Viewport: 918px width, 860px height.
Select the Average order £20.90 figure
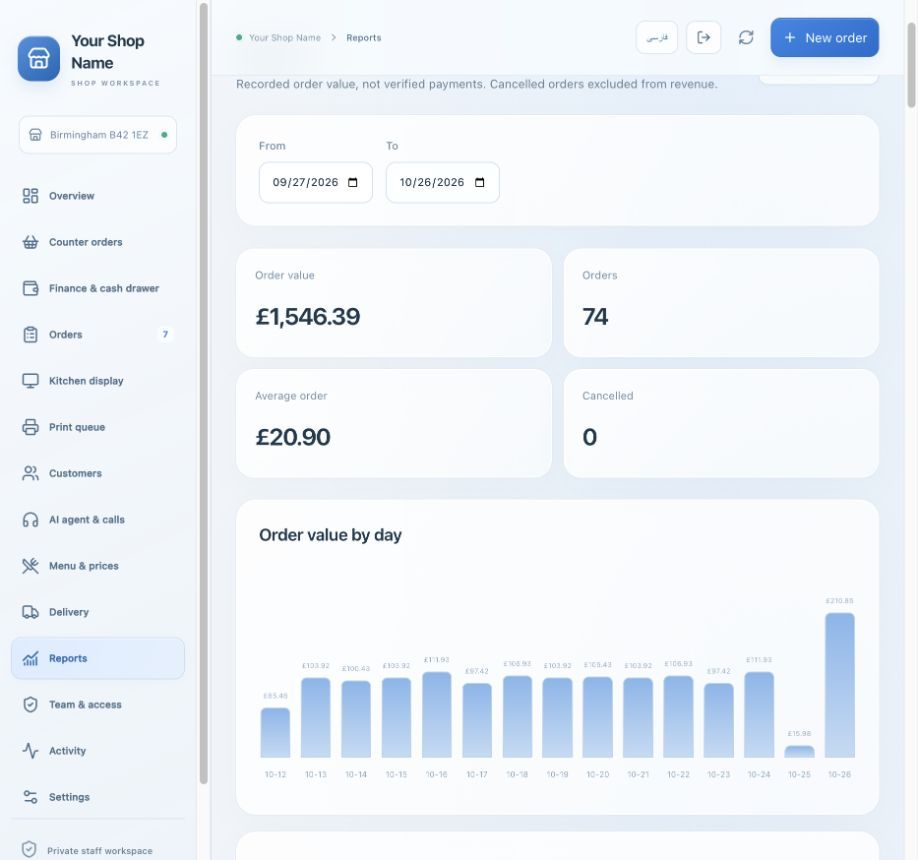point(293,437)
